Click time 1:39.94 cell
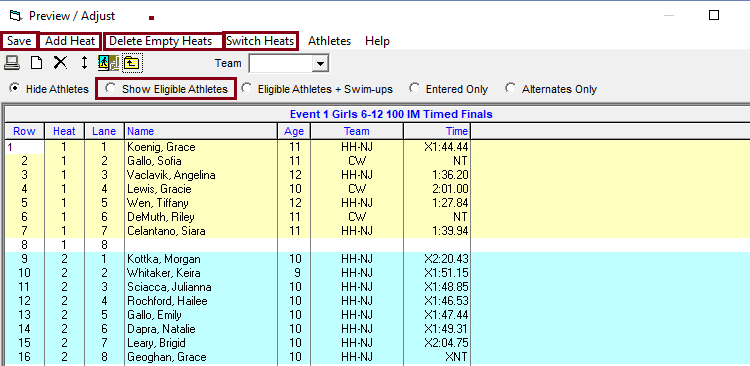The image size is (750, 366). pyautogui.click(x=437, y=231)
